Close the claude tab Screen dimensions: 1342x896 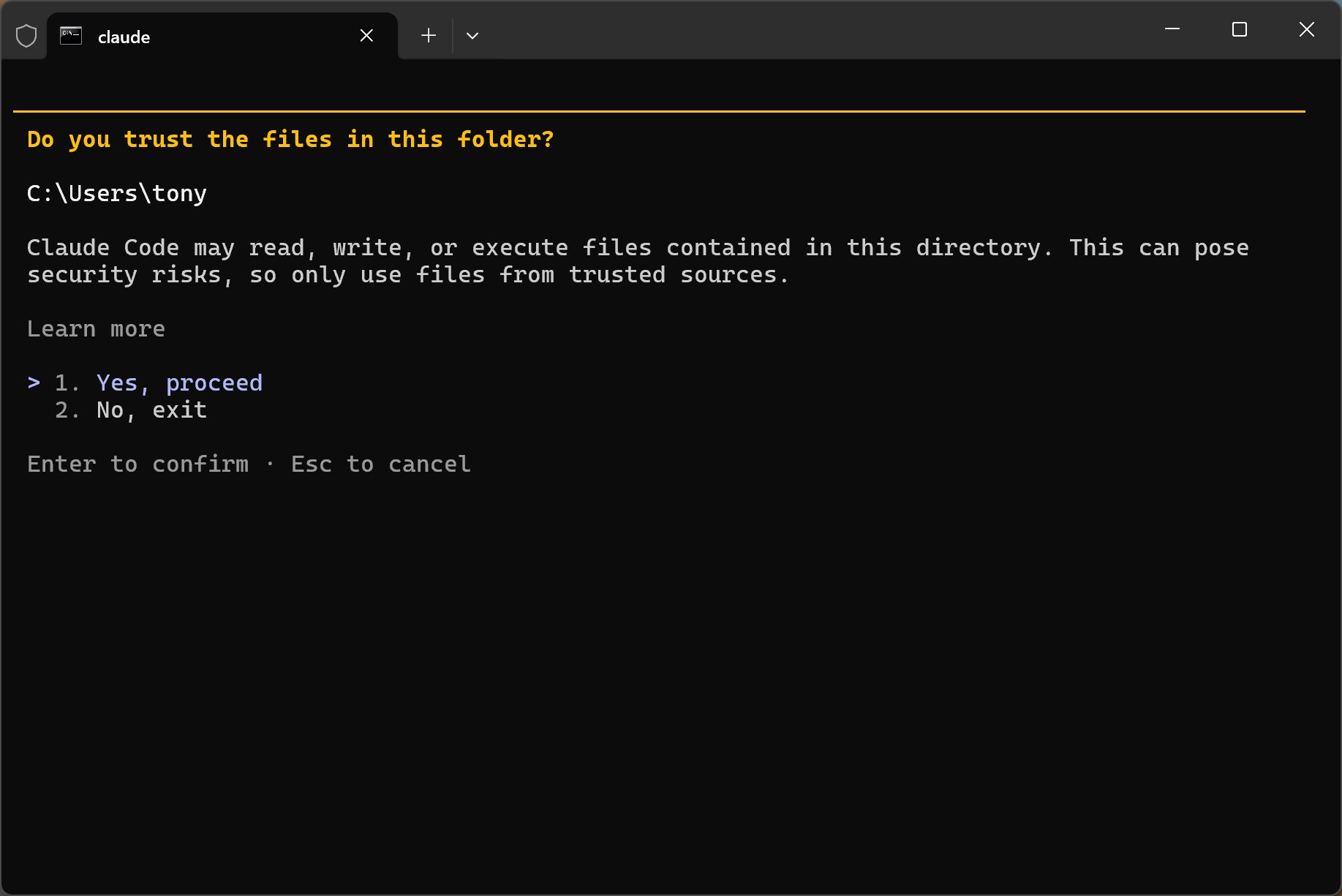pos(366,36)
